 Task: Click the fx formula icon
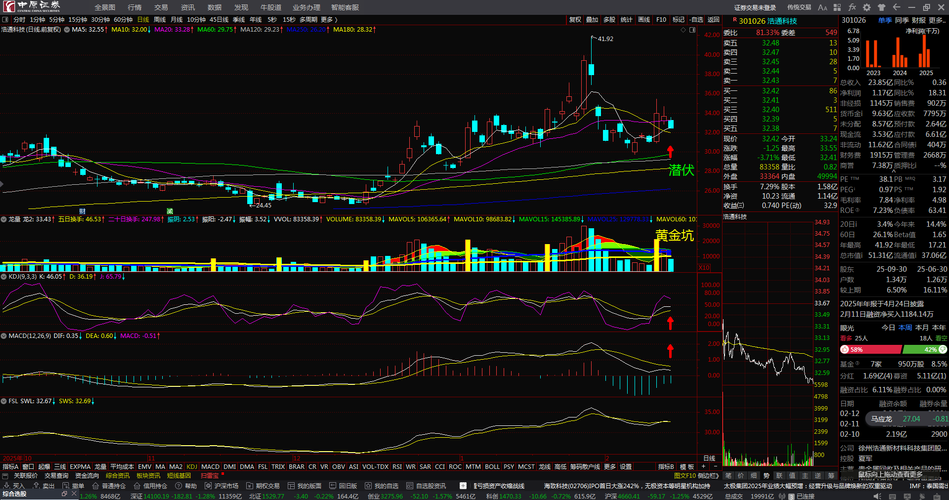click(x=852, y=7)
